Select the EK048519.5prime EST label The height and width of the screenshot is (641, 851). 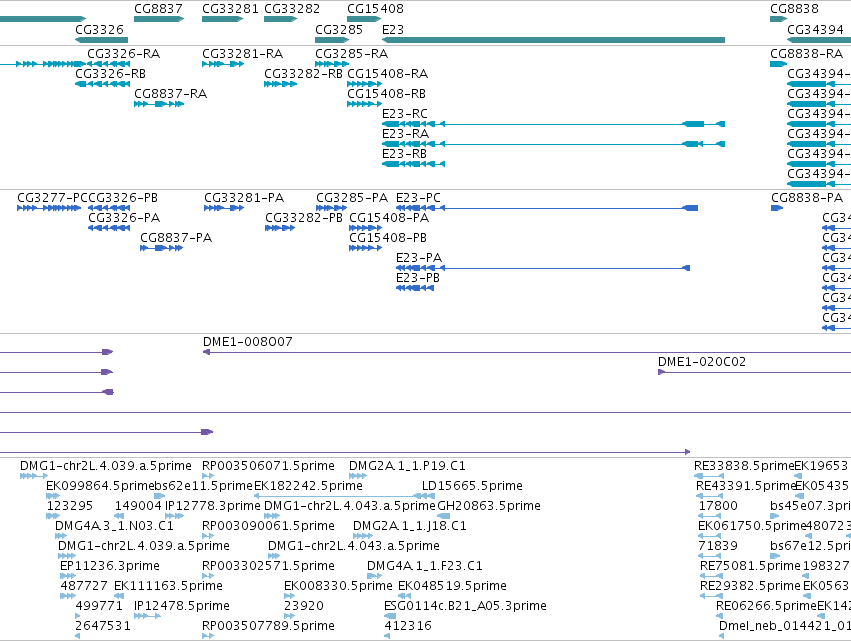(x=452, y=586)
